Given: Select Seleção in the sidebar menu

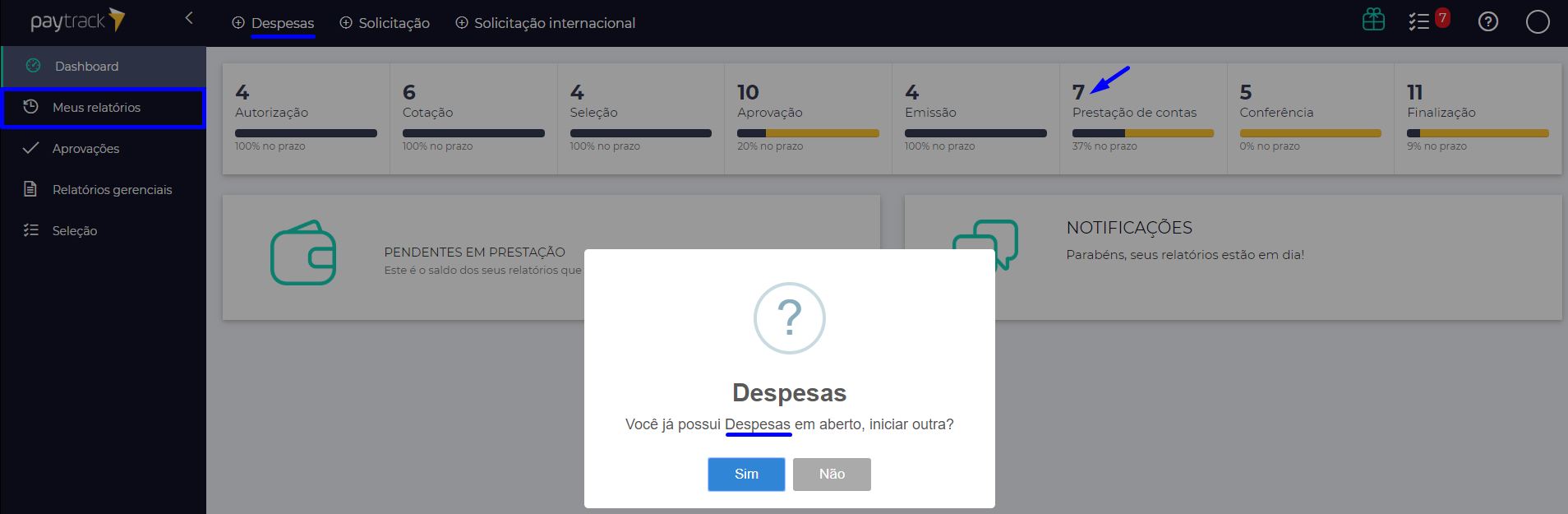Looking at the screenshot, I should (74, 231).
